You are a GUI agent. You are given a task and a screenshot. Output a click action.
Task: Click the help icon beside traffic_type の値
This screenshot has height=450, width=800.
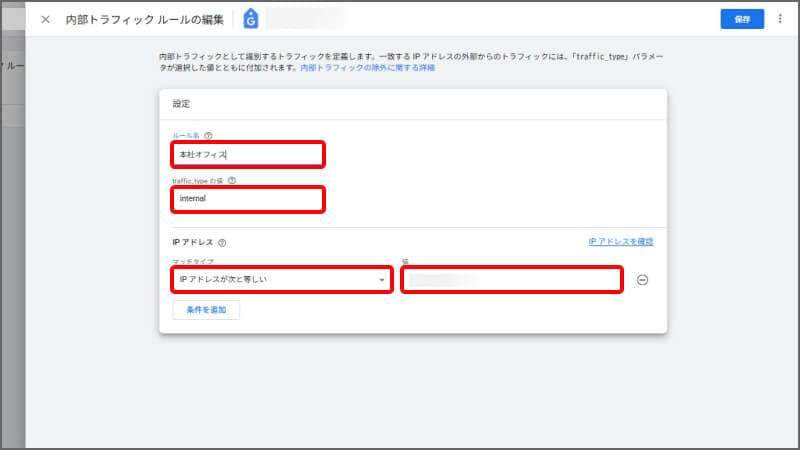(232, 181)
